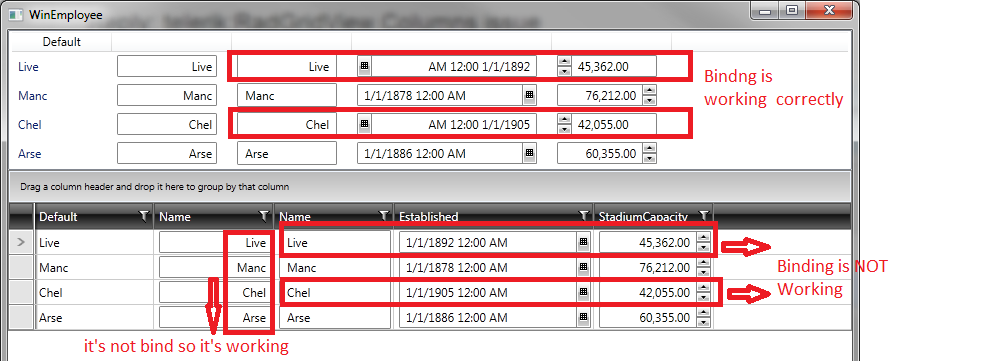Maximize the WinEmployee window
The width and height of the screenshot is (1001, 361).
[792, 10]
